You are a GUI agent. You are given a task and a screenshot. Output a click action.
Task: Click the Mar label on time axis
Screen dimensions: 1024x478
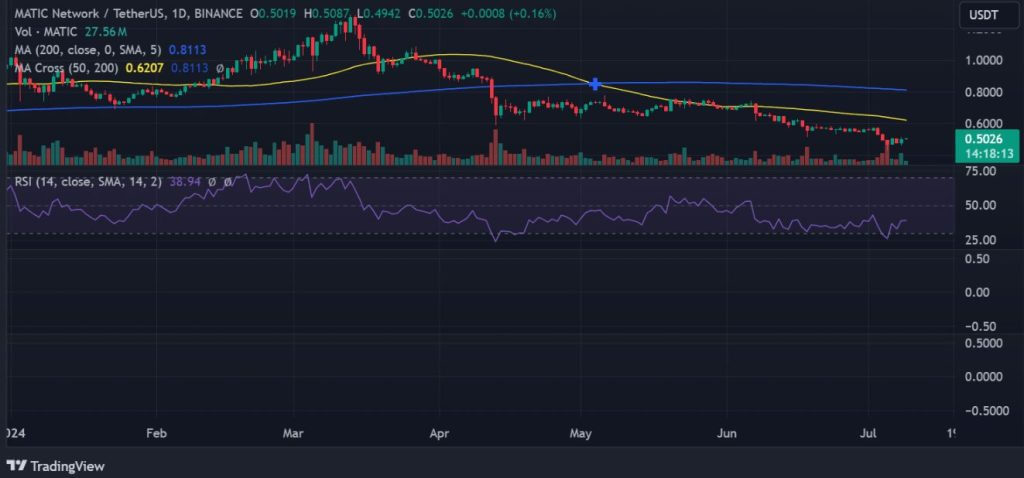pos(293,433)
